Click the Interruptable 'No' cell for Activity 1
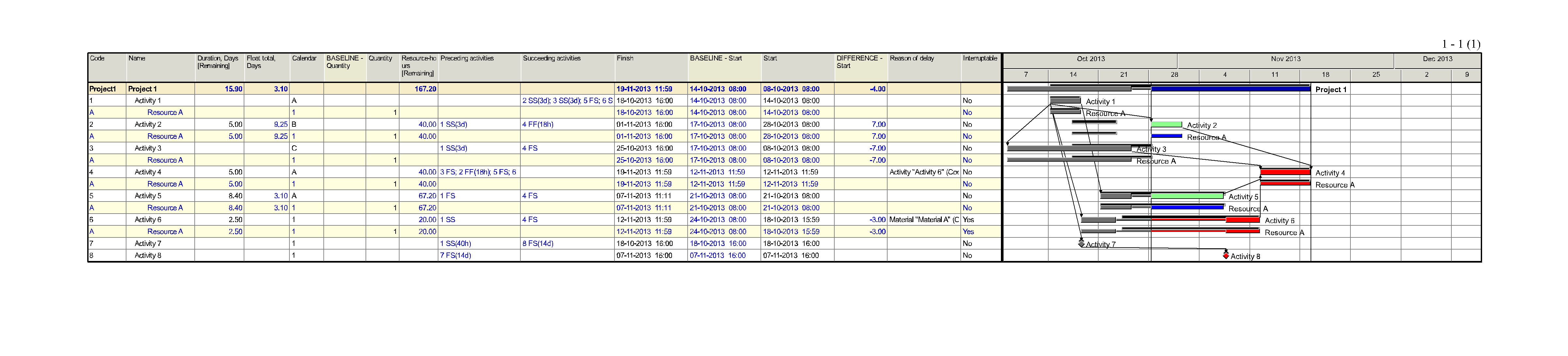Screen dimensions: 1568x356 pyautogui.click(x=967, y=100)
